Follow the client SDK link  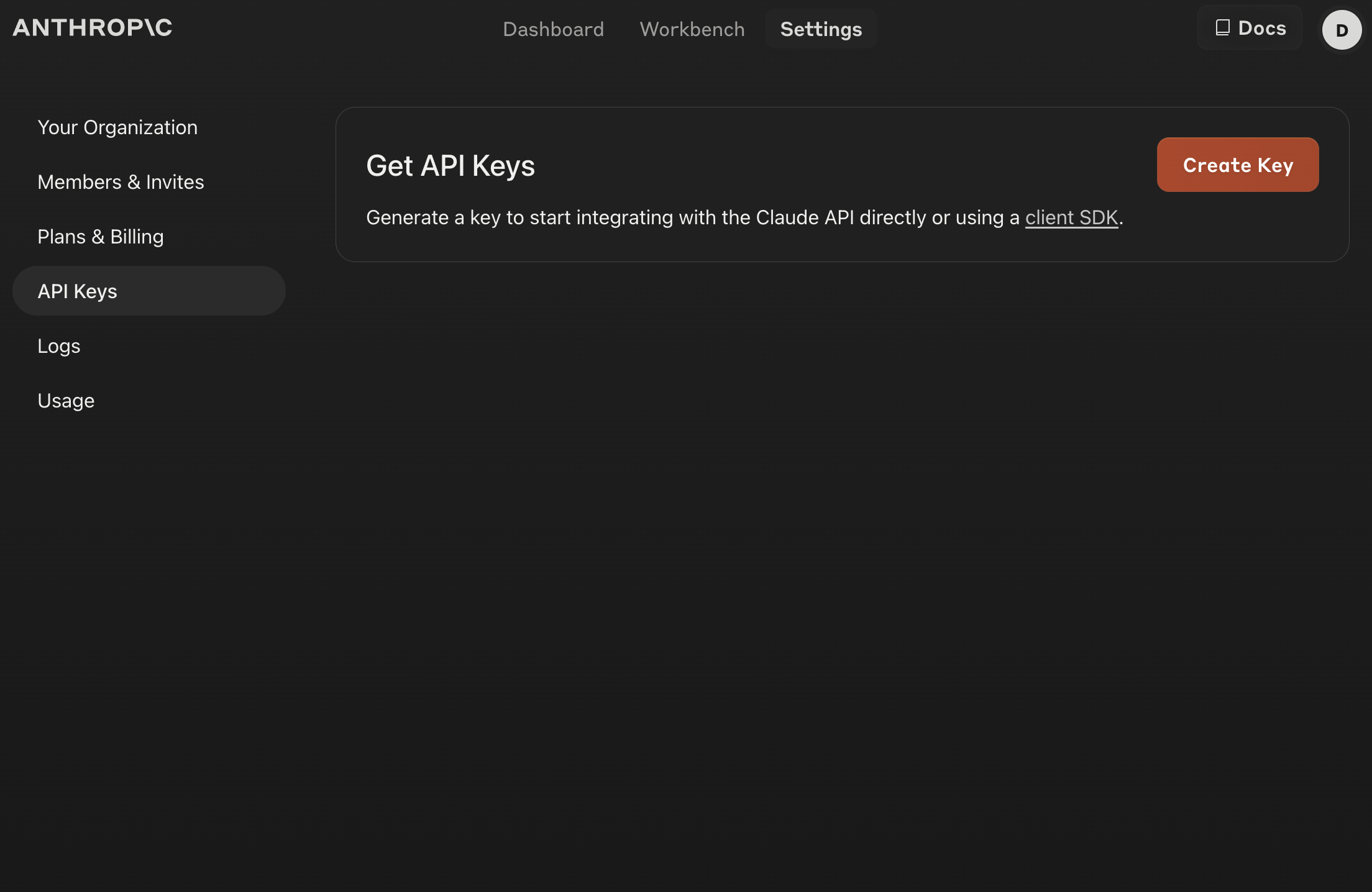coord(1071,217)
